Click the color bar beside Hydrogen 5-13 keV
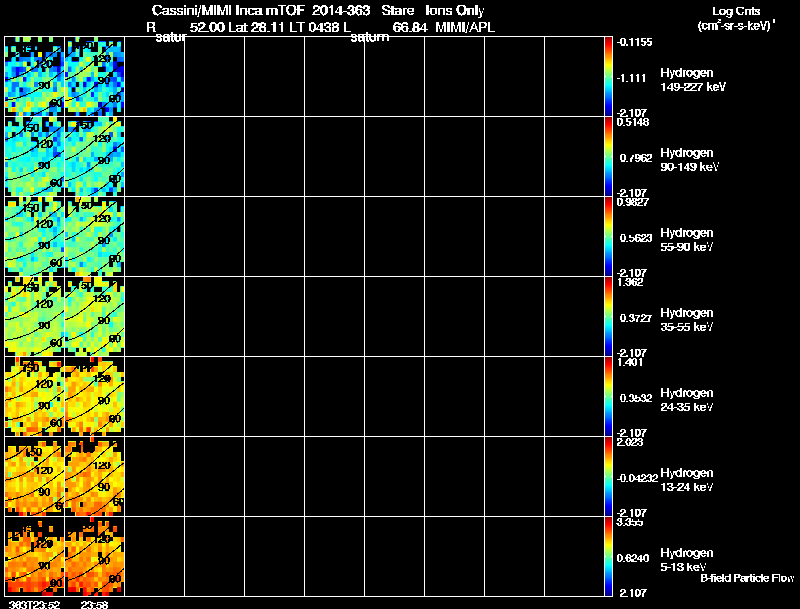Image resolution: width=800 pixels, height=609 pixels. [608, 557]
